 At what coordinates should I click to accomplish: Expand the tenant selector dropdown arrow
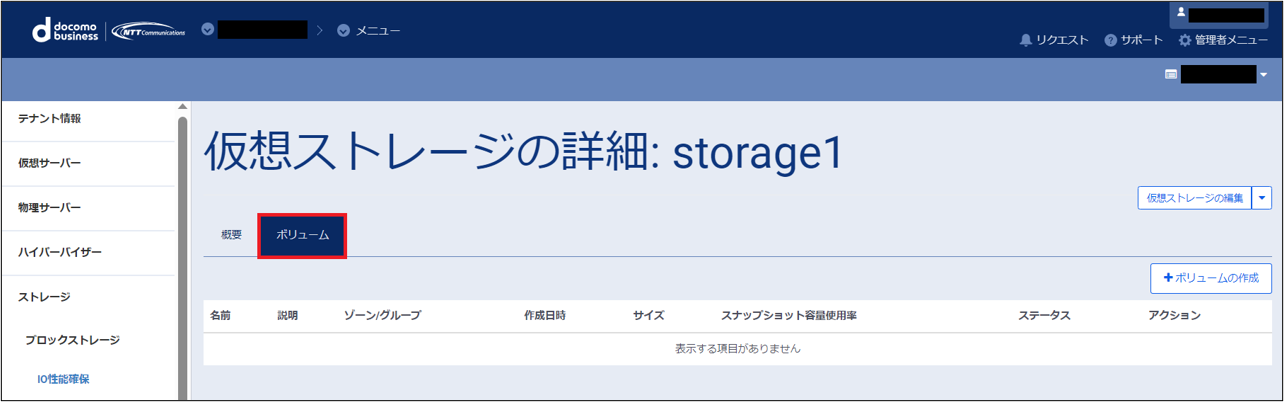(x=1263, y=75)
